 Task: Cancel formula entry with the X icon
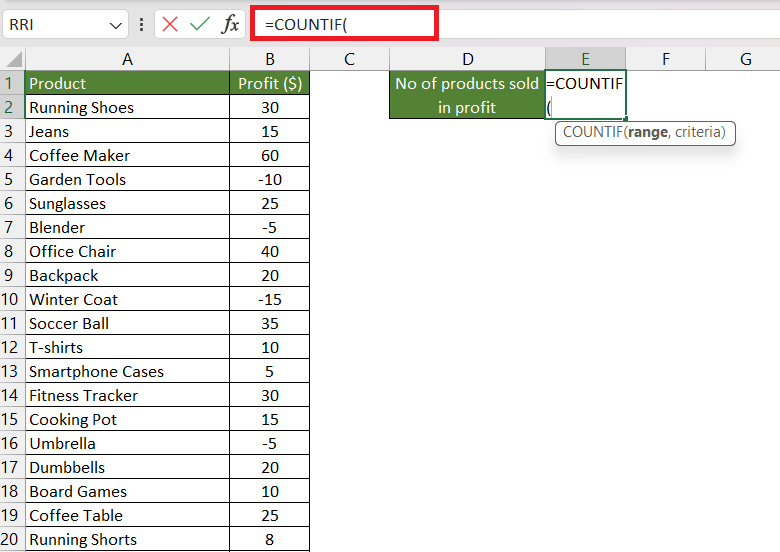coord(170,24)
